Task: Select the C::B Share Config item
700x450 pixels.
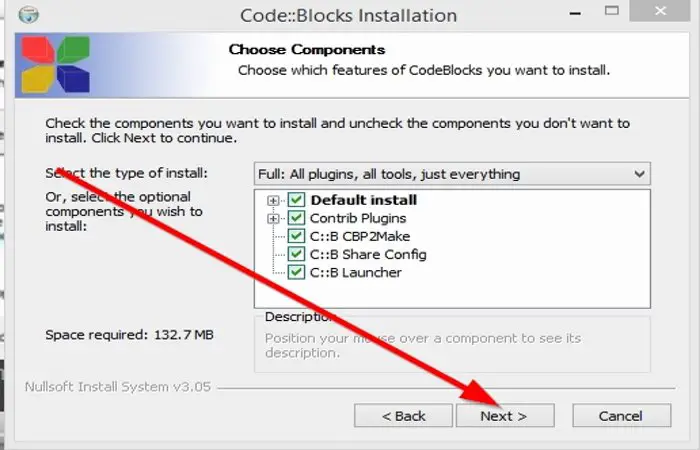Action: pyautogui.click(x=368, y=254)
